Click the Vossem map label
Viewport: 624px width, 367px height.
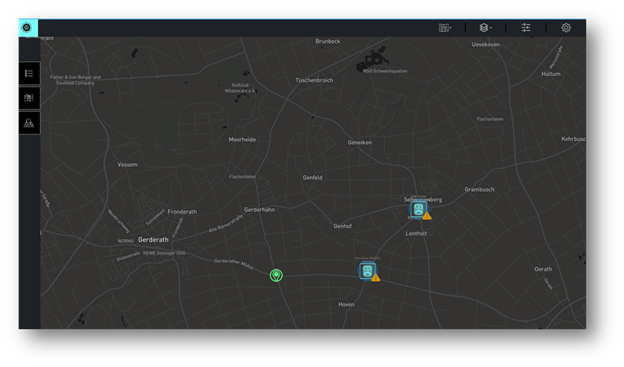click(127, 164)
